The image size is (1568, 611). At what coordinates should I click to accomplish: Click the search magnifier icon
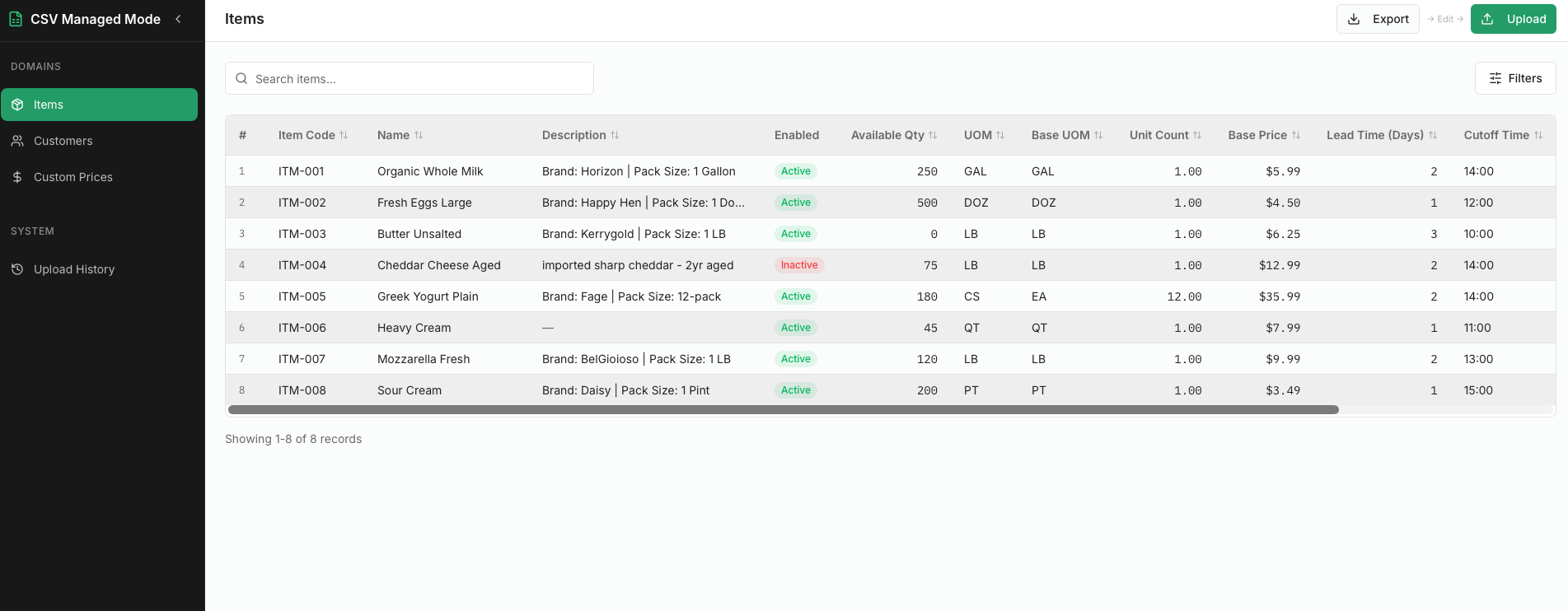(x=241, y=78)
